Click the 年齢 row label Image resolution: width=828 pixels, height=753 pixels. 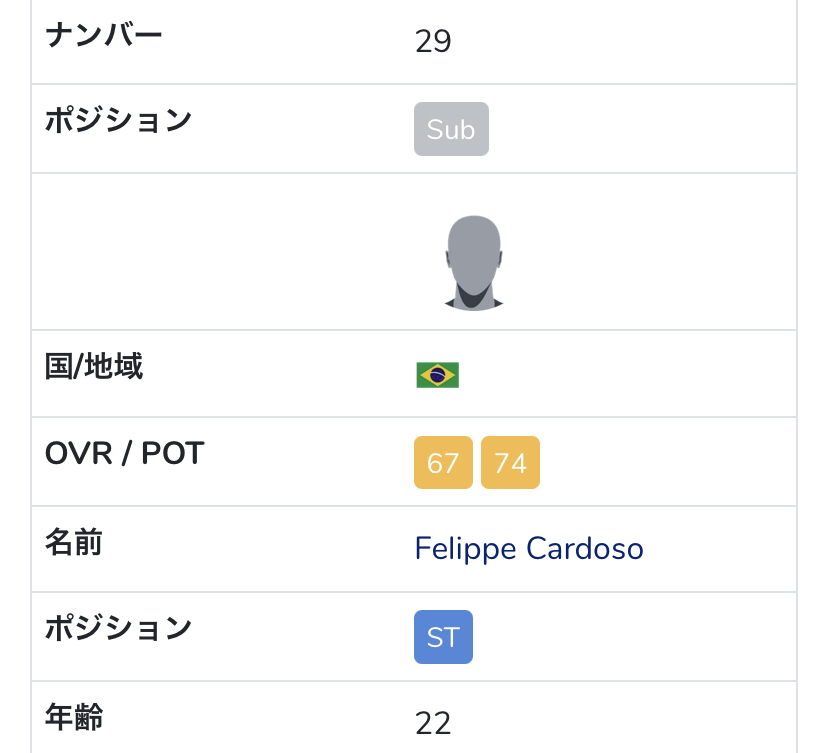tap(74, 716)
